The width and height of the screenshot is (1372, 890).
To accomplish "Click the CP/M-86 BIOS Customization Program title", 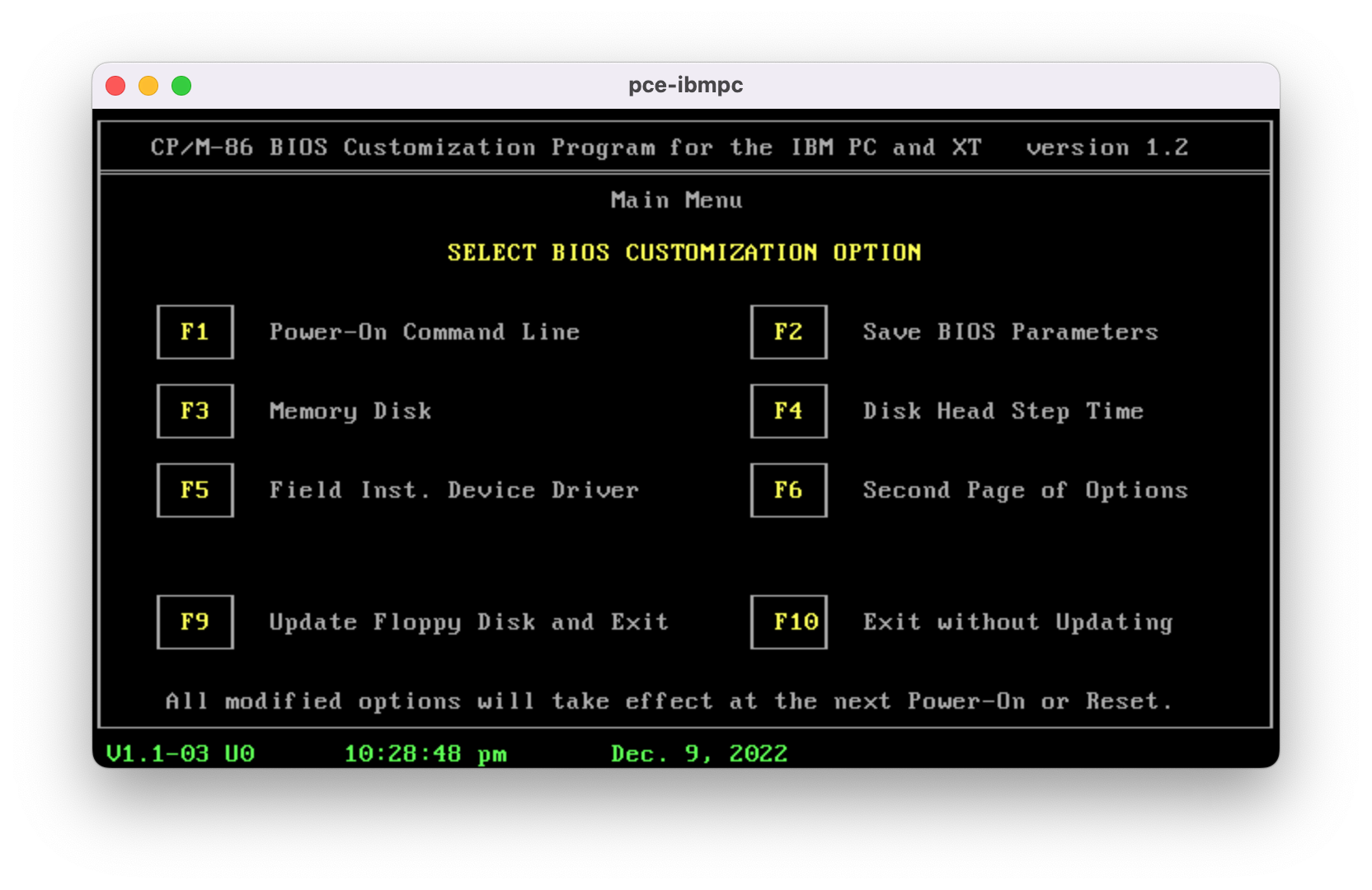I will click(566, 148).
